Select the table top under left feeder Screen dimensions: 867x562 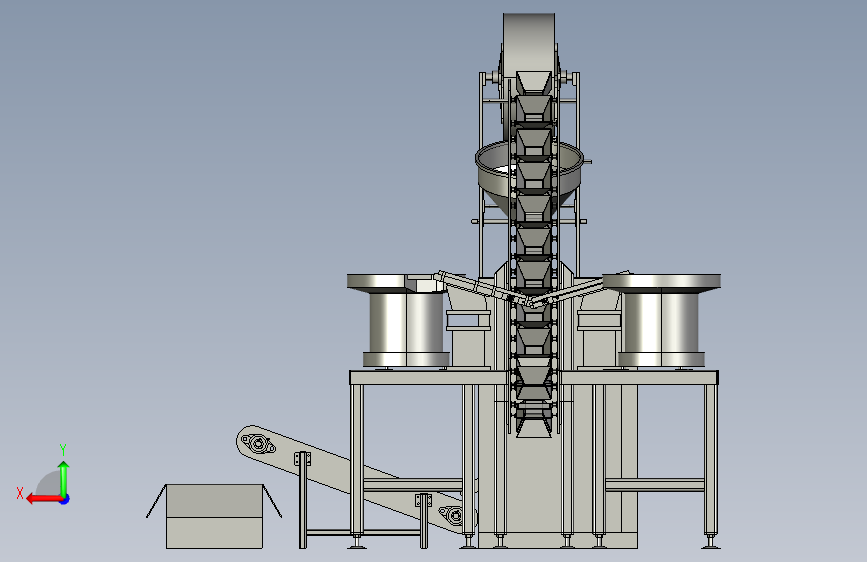point(429,378)
